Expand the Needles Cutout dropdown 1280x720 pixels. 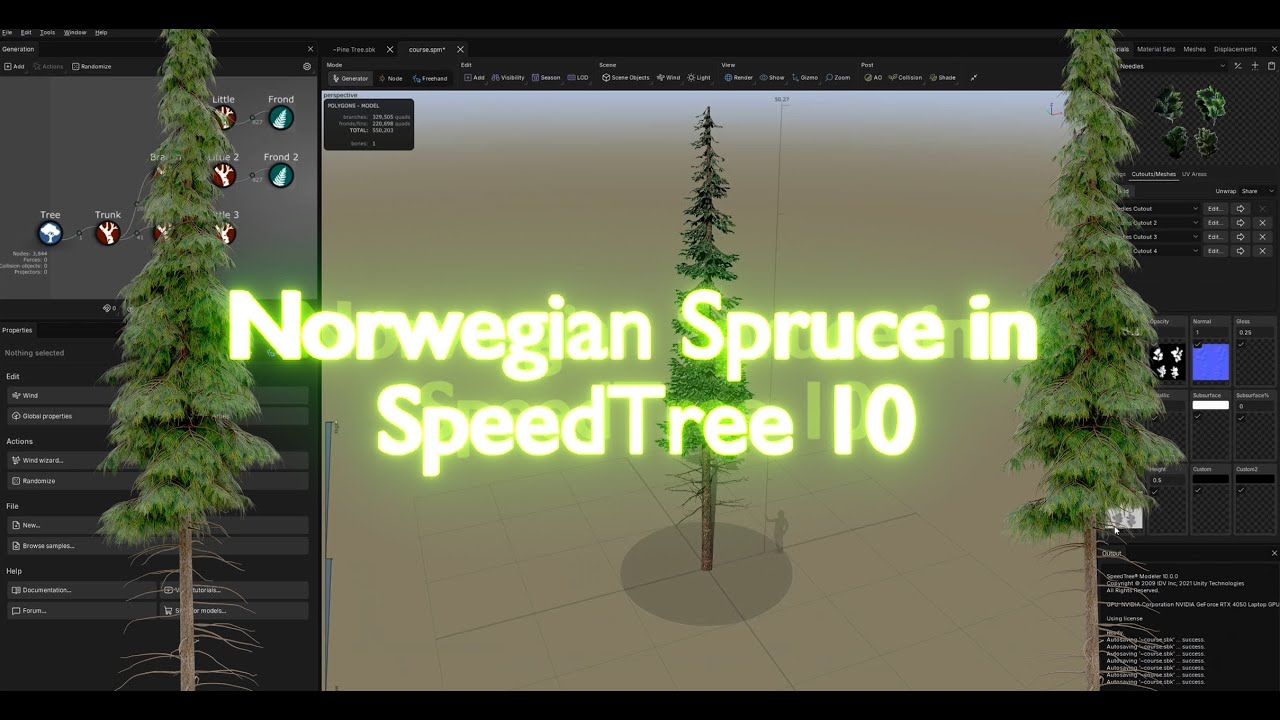pyautogui.click(x=1158, y=209)
